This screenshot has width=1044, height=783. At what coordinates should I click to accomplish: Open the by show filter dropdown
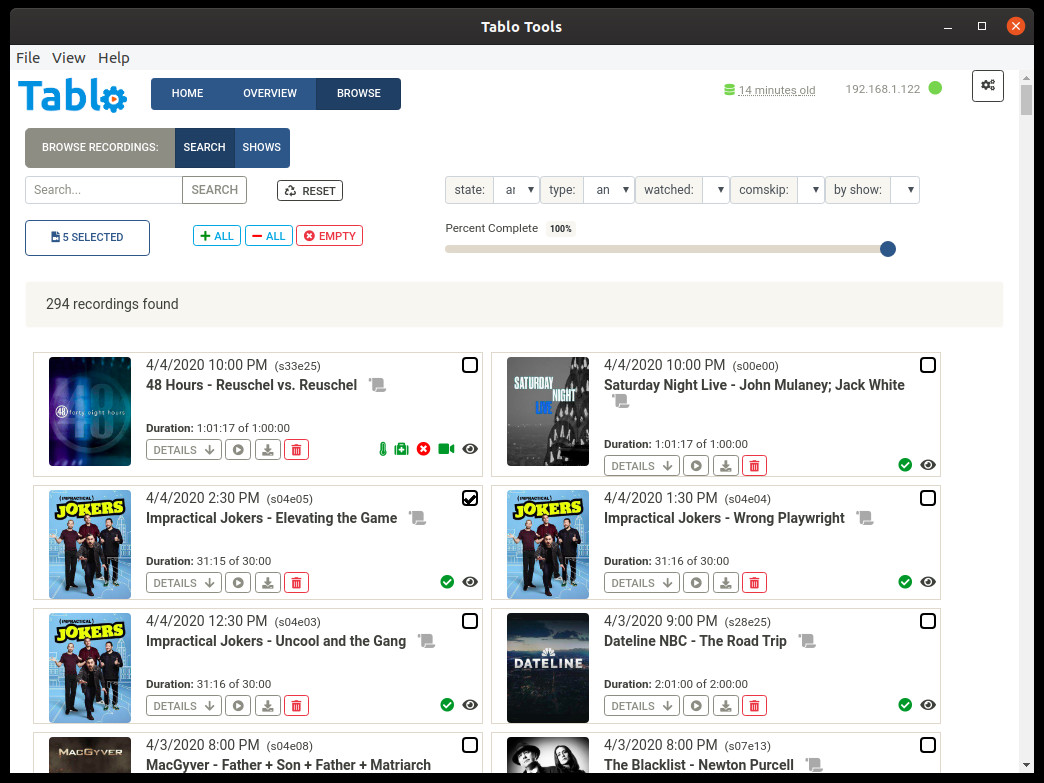pos(905,190)
